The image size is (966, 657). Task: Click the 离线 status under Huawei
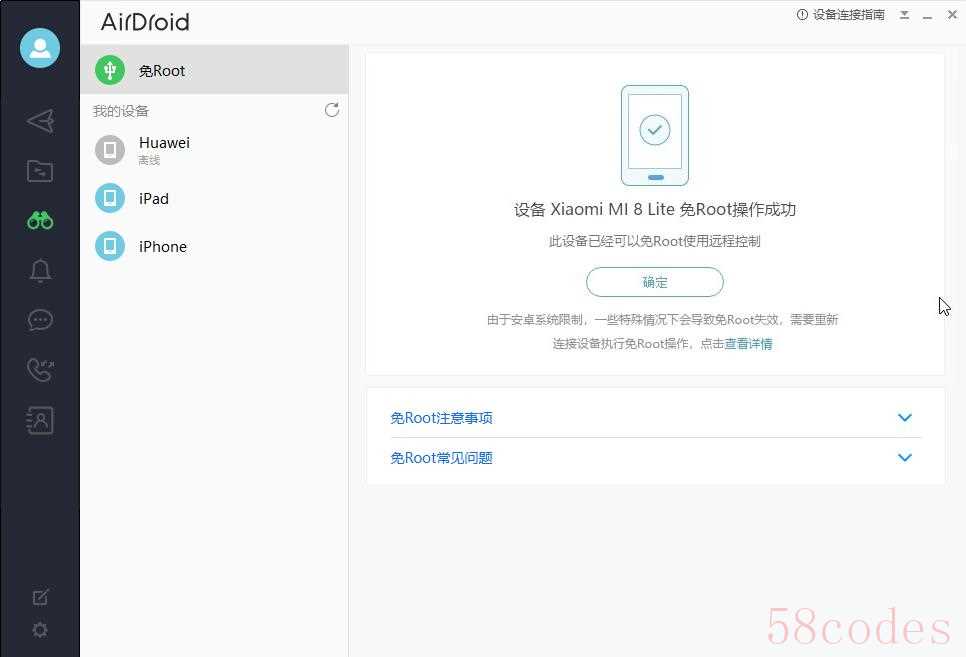coord(149,160)
